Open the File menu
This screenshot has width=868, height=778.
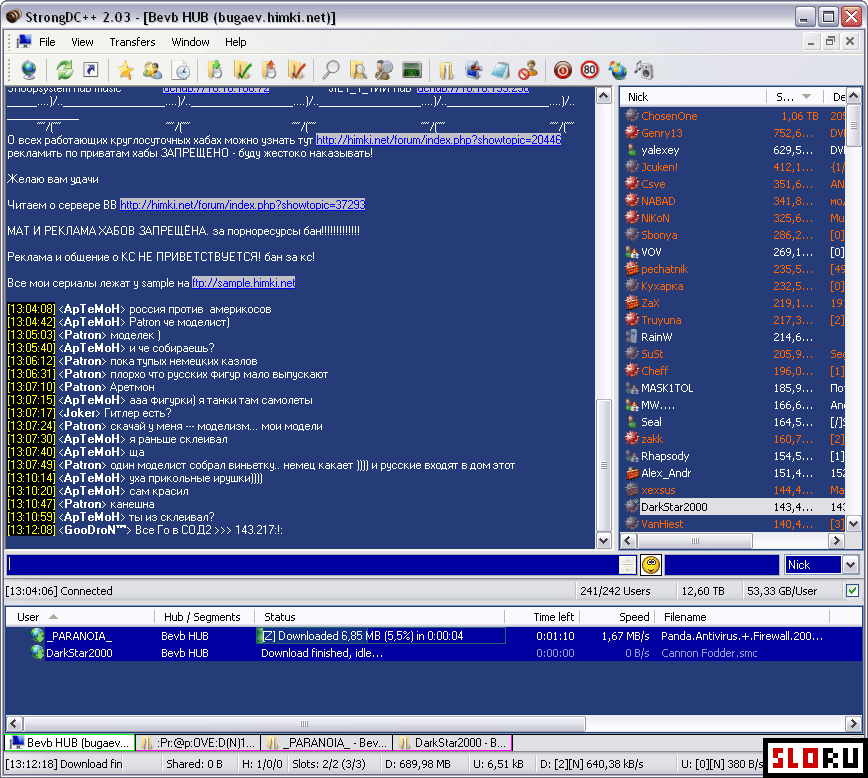coord(47,42)
